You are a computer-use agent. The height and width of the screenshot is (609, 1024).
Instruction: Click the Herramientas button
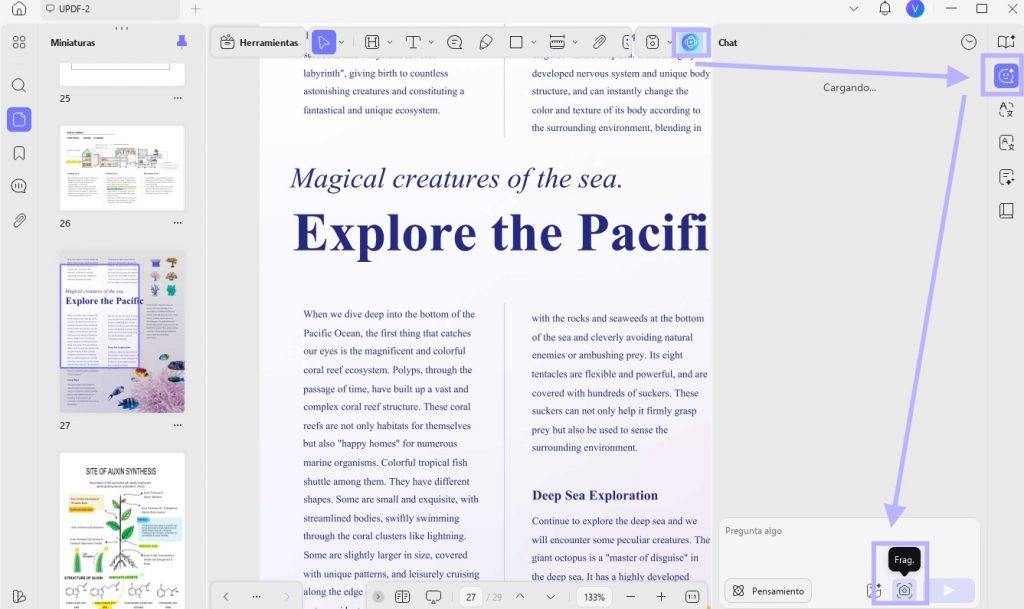point(259,42)
